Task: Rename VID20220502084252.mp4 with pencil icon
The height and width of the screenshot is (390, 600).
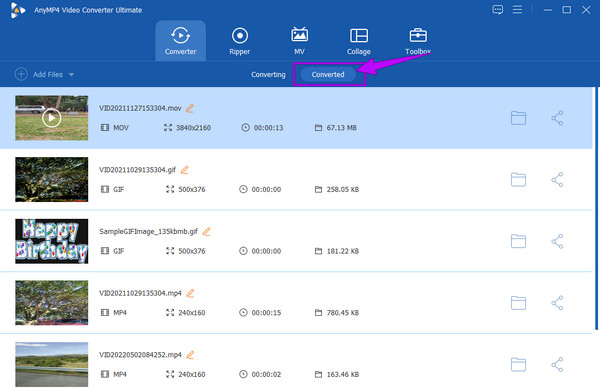Action: click(x=190, y=355)
